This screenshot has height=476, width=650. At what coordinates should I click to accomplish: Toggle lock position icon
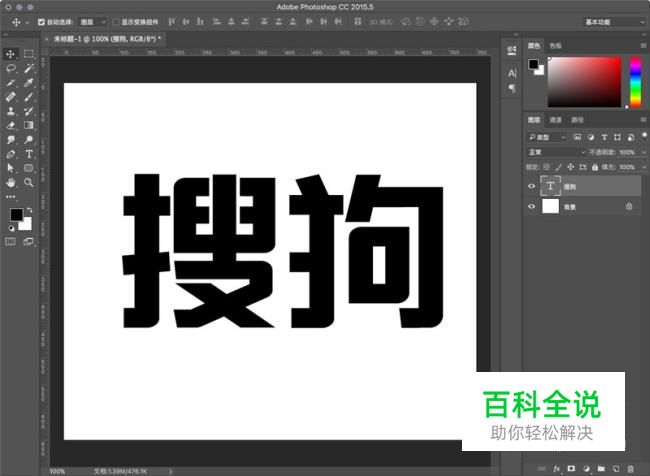(x=570, y=167)
